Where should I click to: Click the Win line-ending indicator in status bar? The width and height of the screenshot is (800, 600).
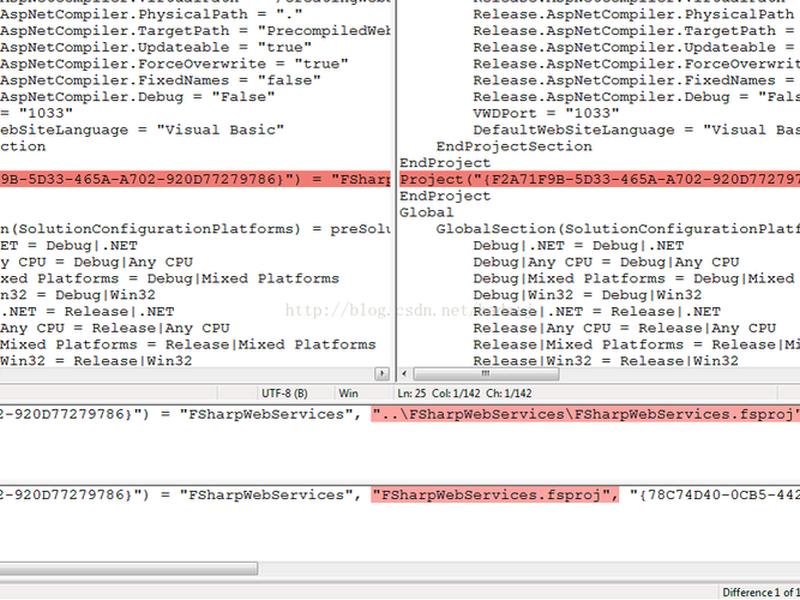348,393
